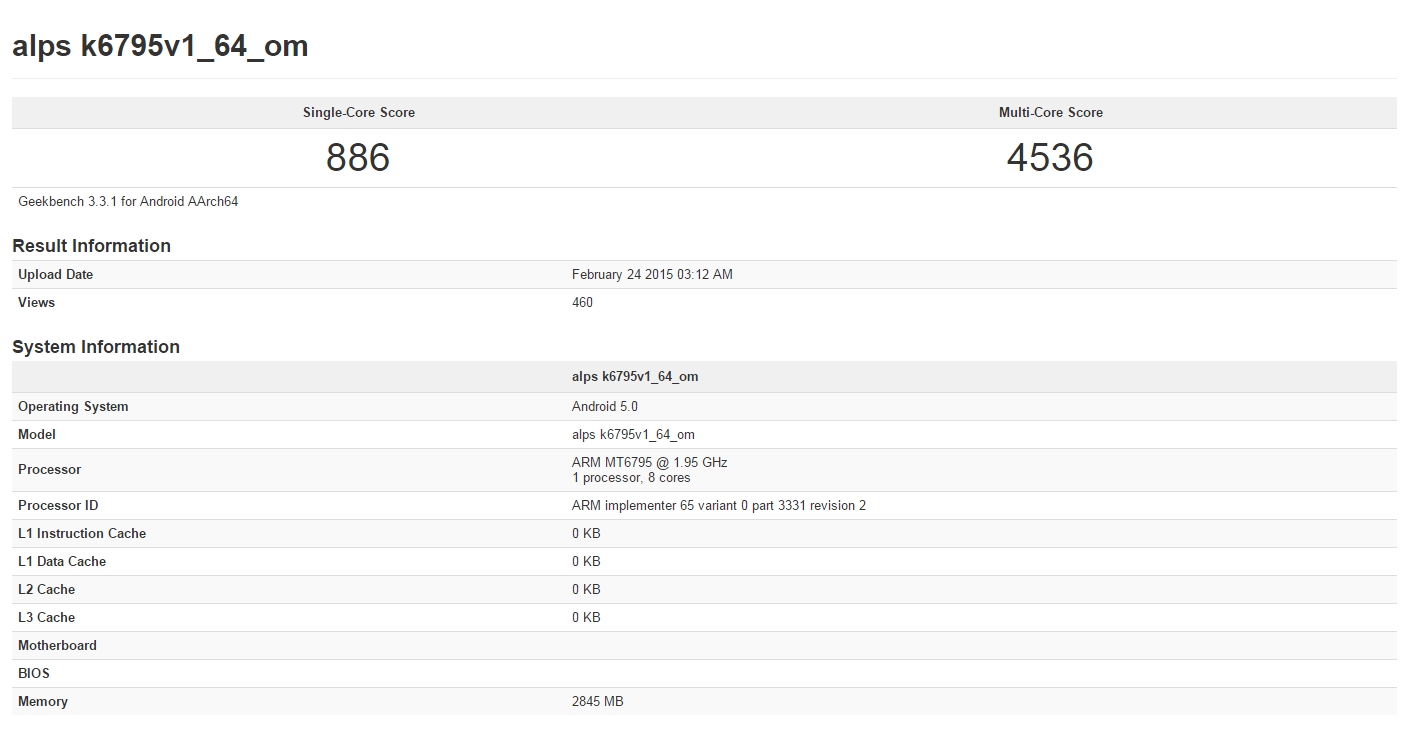
Task: Select the L1 Data Cache value 0 KB
Action: tap(584, 561)
